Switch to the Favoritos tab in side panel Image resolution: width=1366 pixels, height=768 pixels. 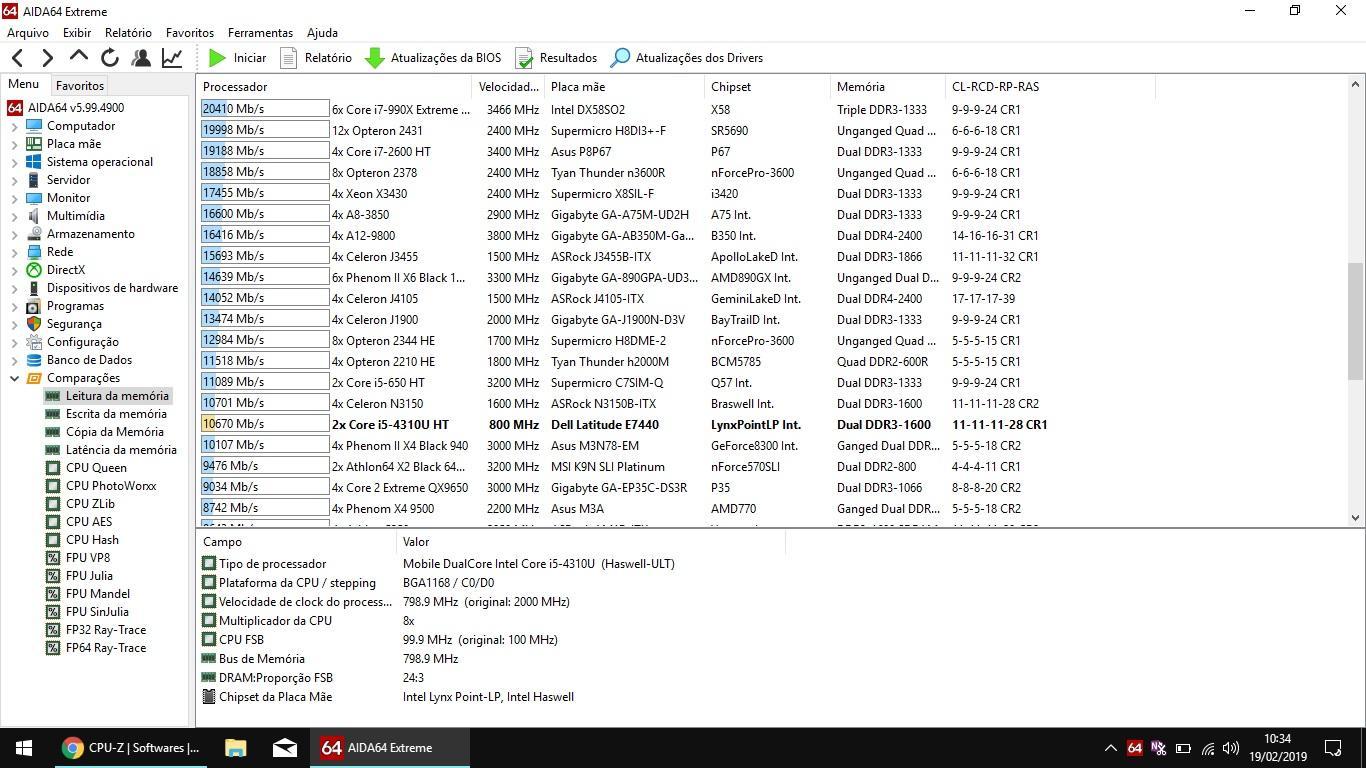[80, 86]
